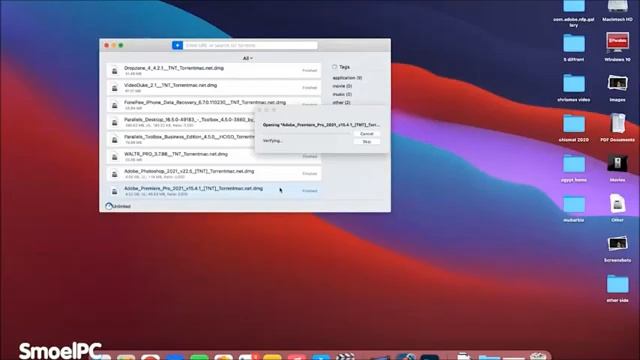The height and width of the screenshot is (360, 640).
Task: Open the All filter dropdown
Action: (247, 58)
